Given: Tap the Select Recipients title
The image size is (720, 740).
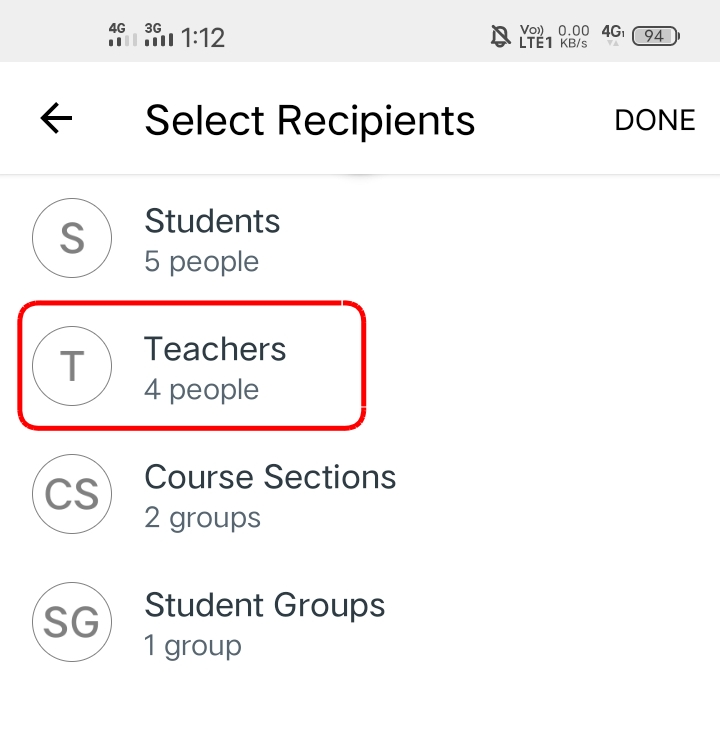Looking at the screenshot, I should pyautogui.click(x=310, y=120).
